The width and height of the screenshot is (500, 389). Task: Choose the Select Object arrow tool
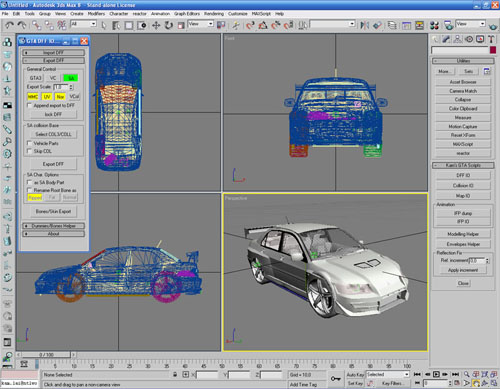coord(104,25)
